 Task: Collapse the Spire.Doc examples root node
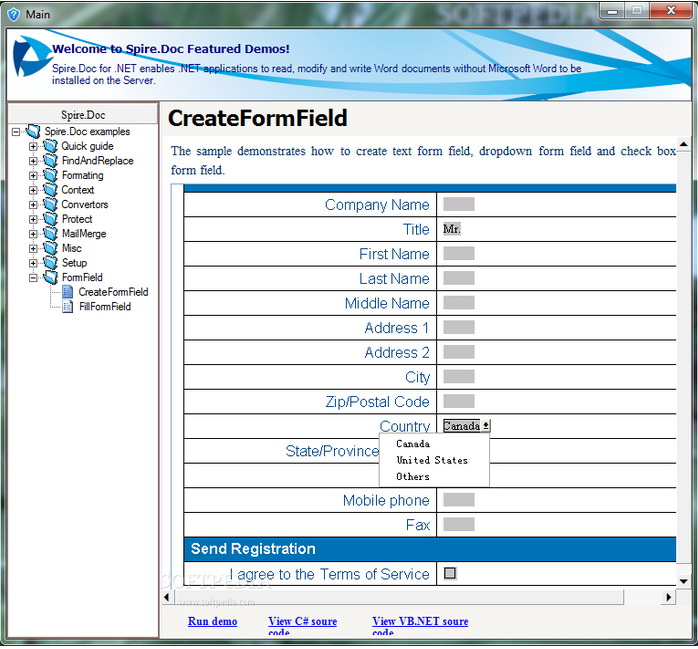(x=16, y=132)
